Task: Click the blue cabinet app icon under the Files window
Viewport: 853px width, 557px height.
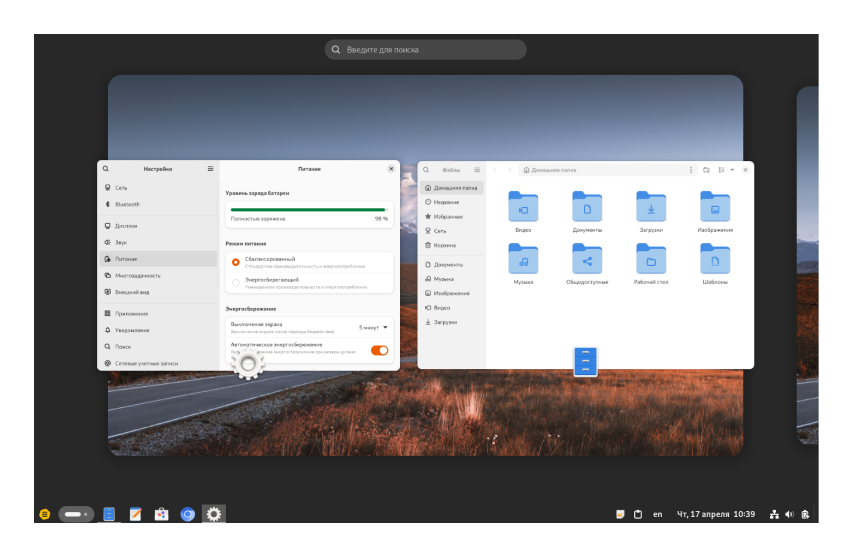Action: (x=585, y=362)
